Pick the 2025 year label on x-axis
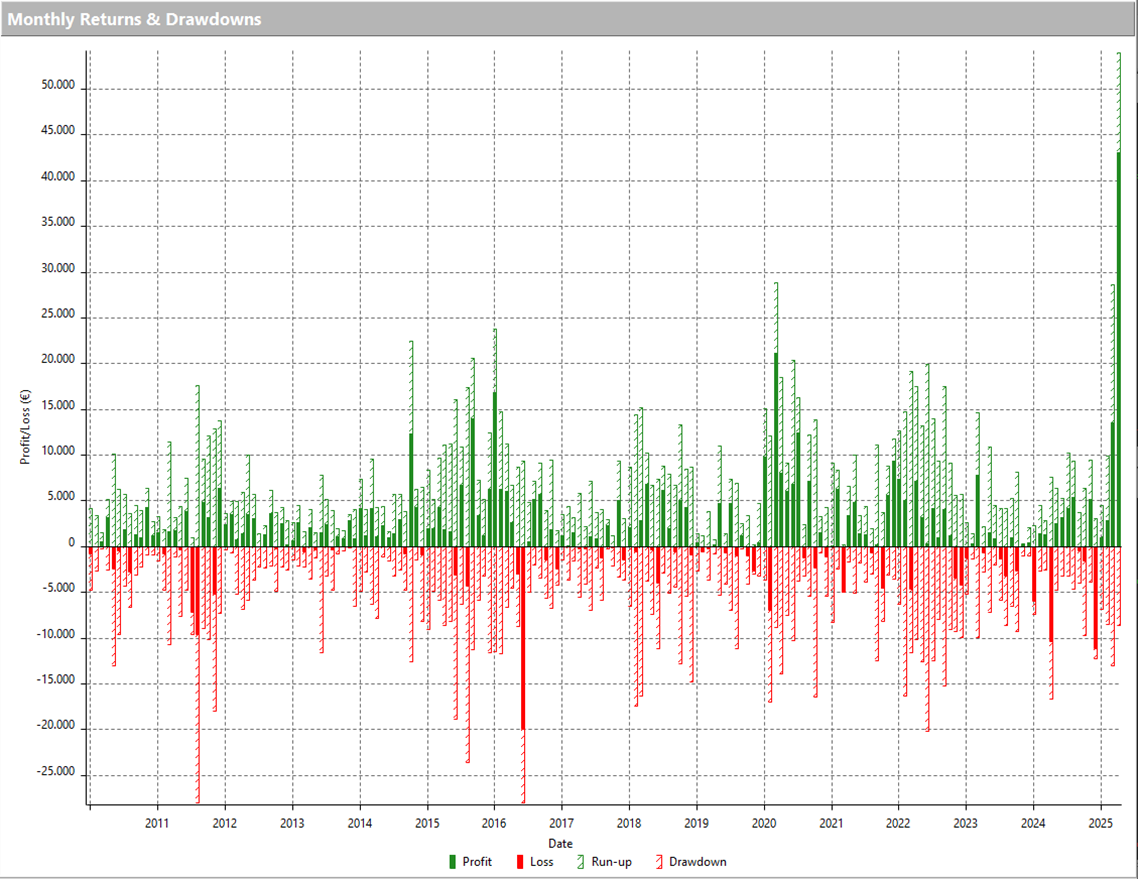This screenshot has height=879, width=1138. (x=1100, y=823)
